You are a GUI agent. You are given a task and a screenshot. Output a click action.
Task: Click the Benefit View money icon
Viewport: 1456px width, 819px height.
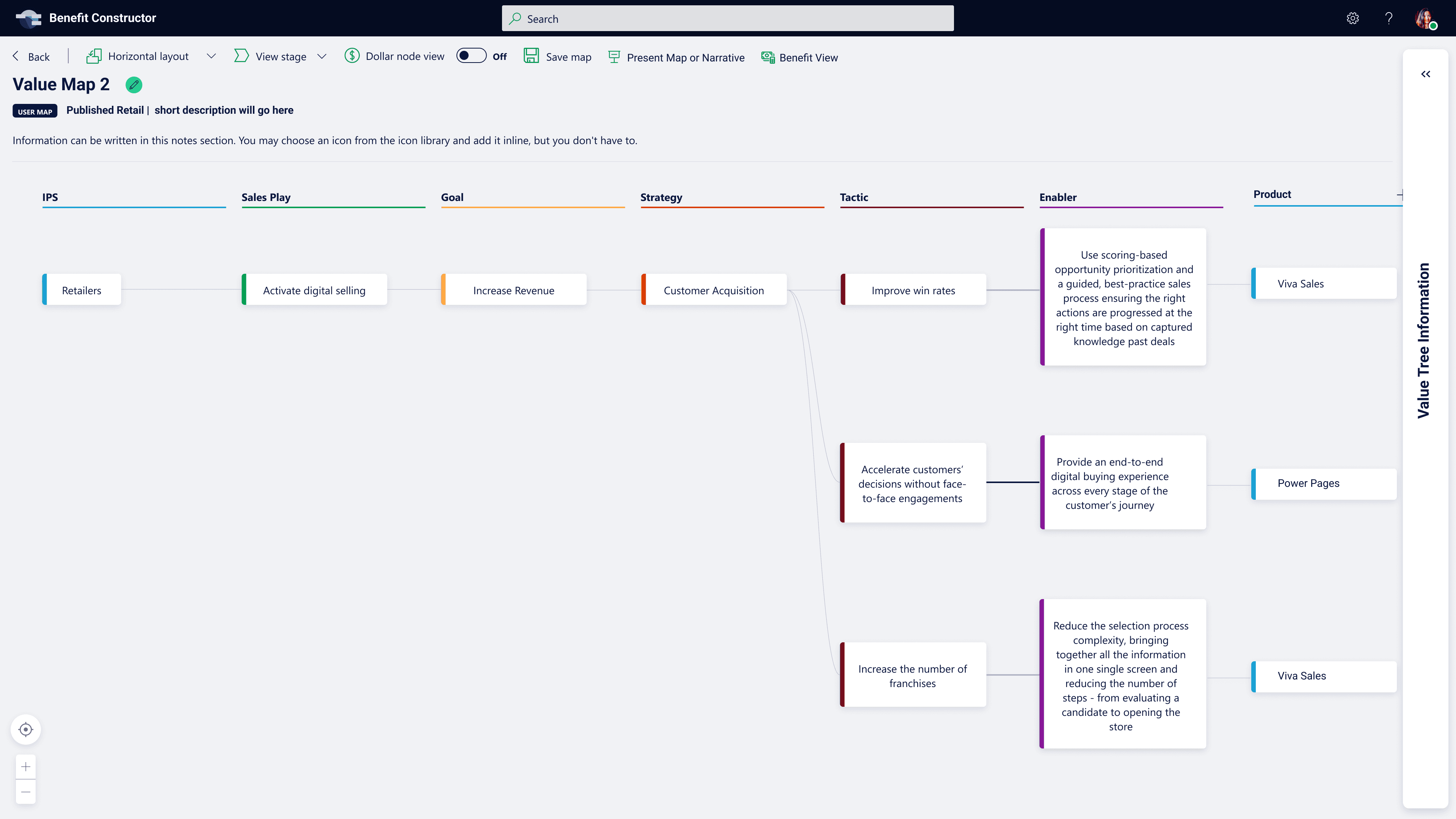coord(767,57)
